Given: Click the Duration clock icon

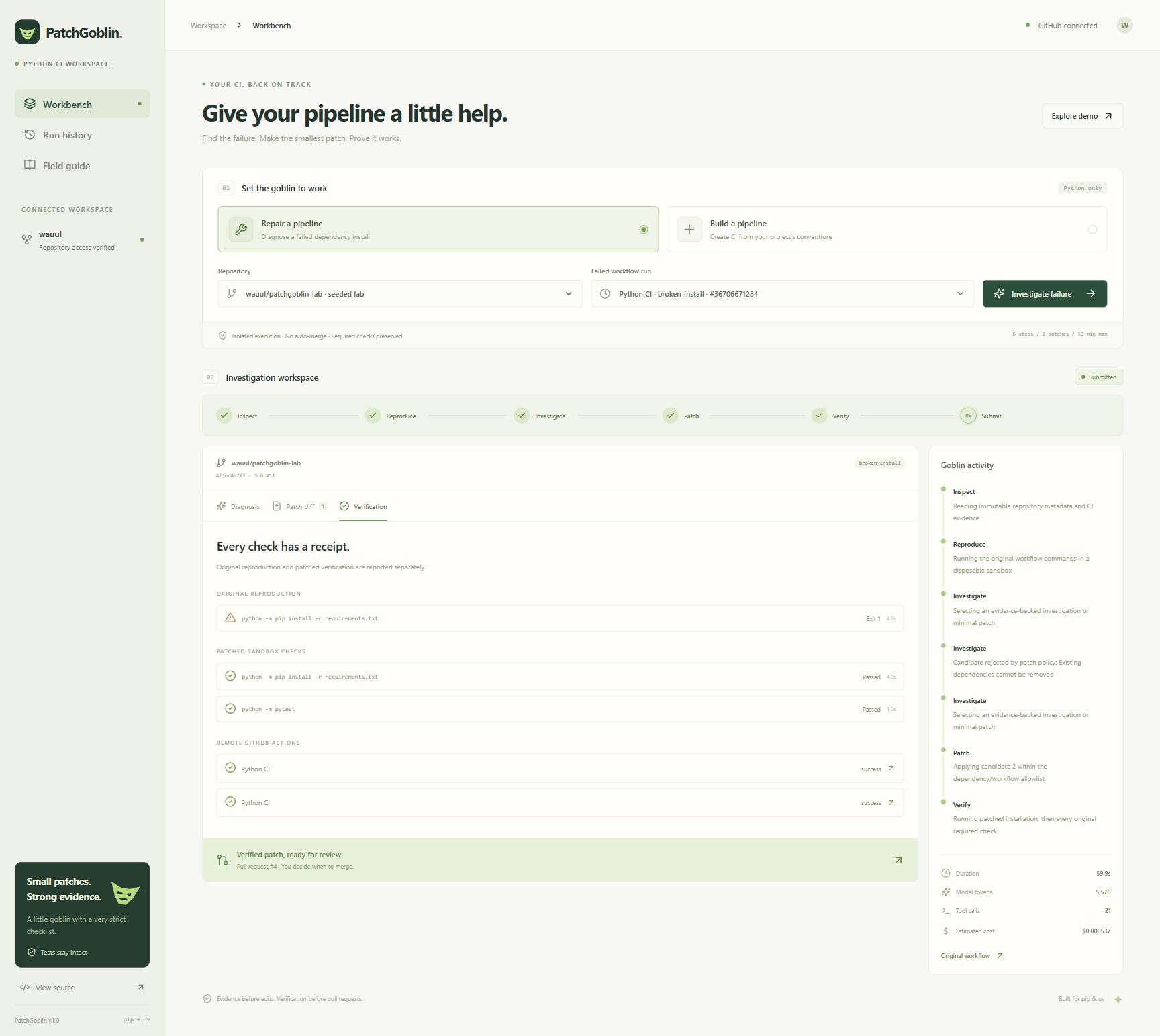Looking at the screenshot, I should coord(946,873).
